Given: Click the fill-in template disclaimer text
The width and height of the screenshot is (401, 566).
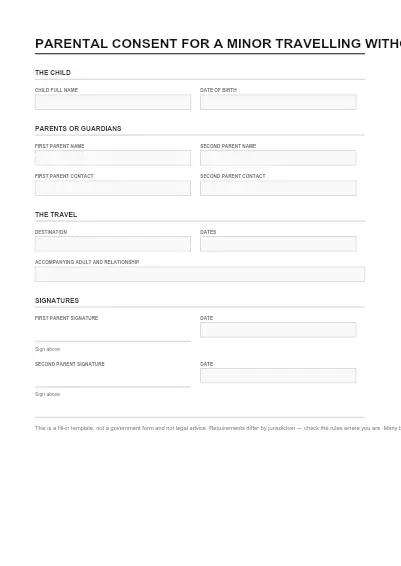Looking at the screenshot, I should tap(218, 428).
